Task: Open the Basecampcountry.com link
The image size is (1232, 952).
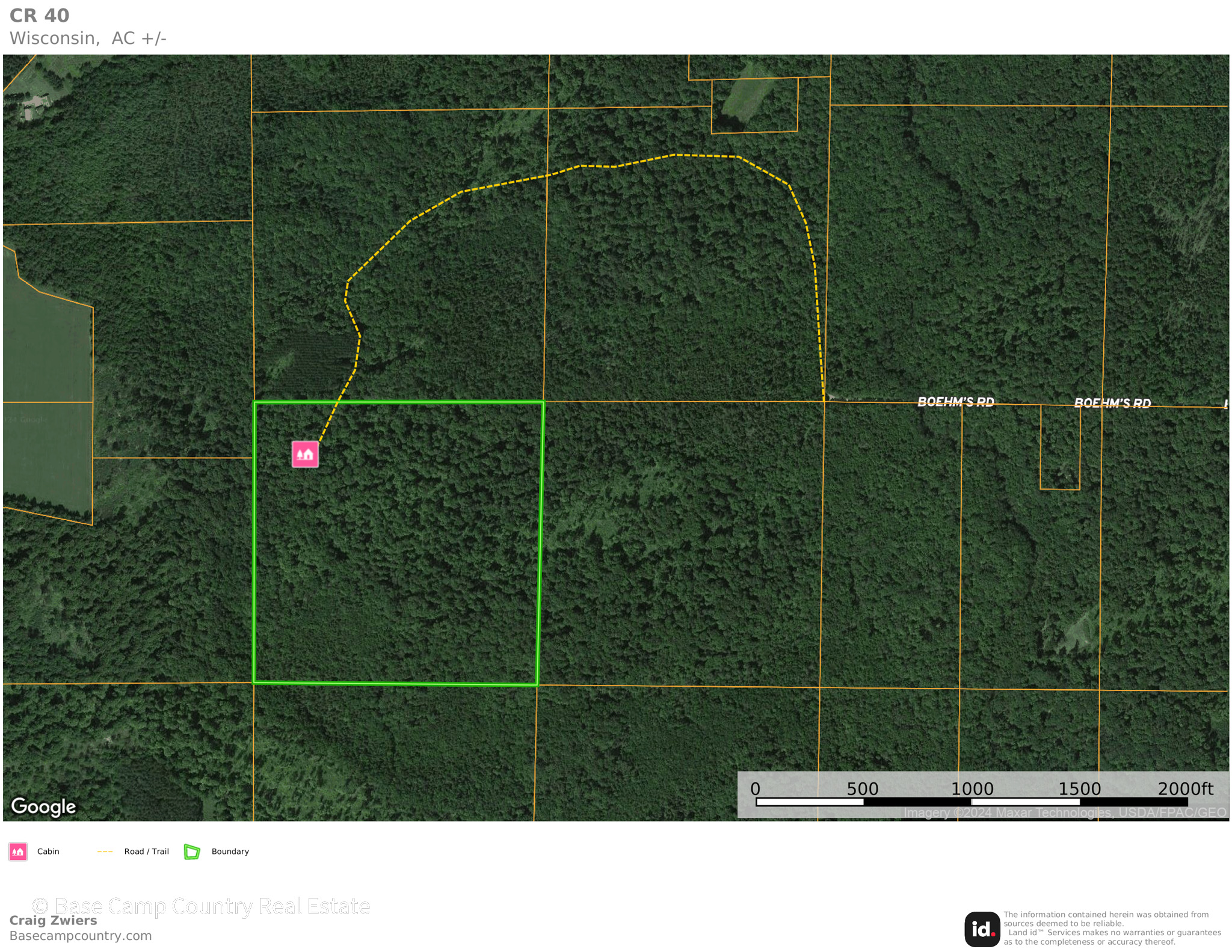Action: pyautogui.click(x=81, y=936)
